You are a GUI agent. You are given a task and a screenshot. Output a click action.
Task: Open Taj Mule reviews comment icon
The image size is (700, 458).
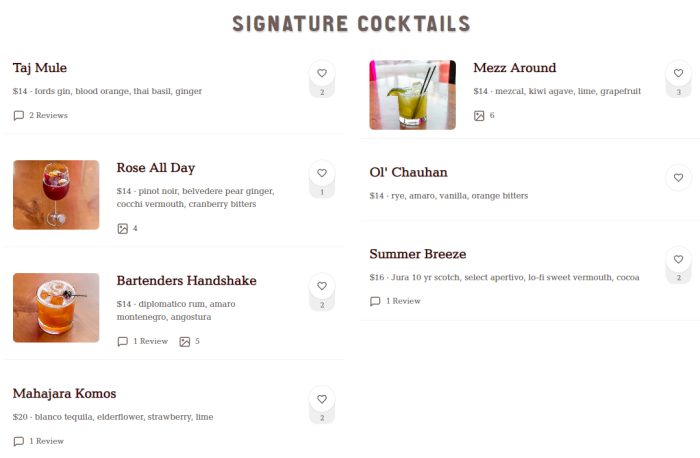pos(19,116)
